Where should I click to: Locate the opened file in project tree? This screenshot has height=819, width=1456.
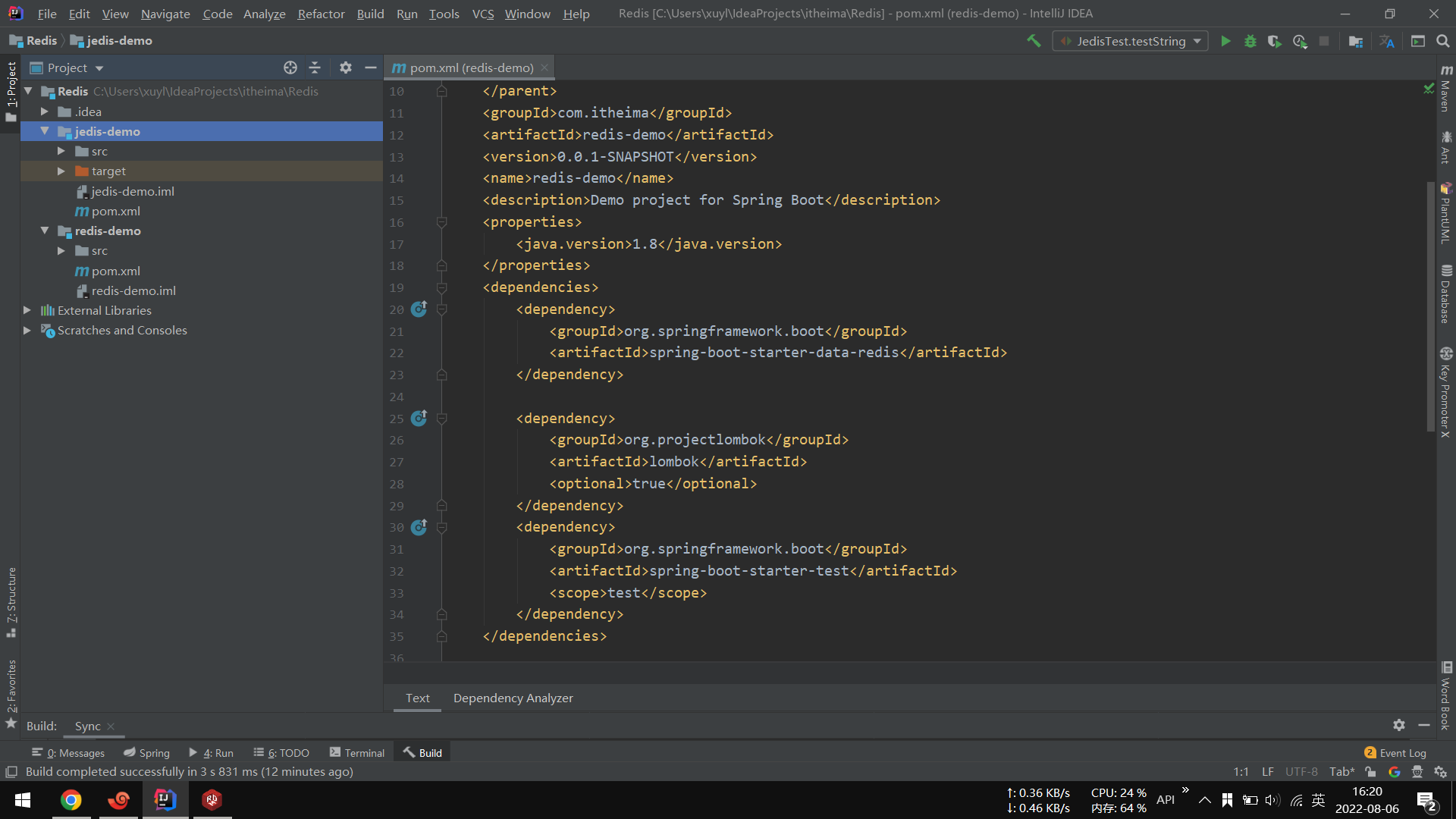(x=290, y=67)
